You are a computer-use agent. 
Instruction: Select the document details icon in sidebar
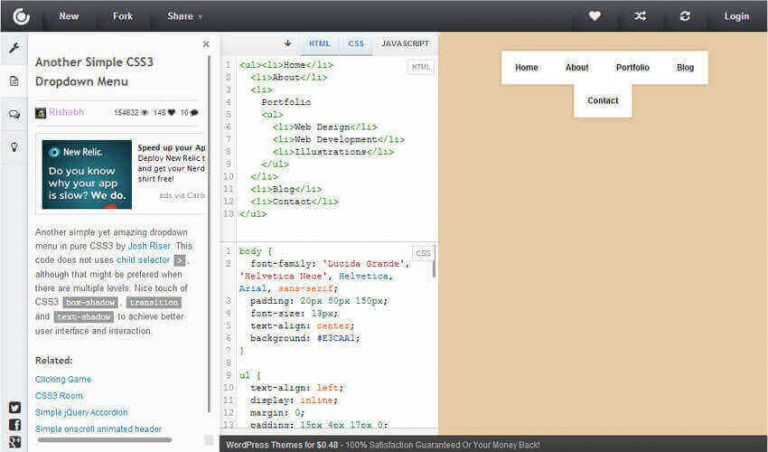click(14, 81)
